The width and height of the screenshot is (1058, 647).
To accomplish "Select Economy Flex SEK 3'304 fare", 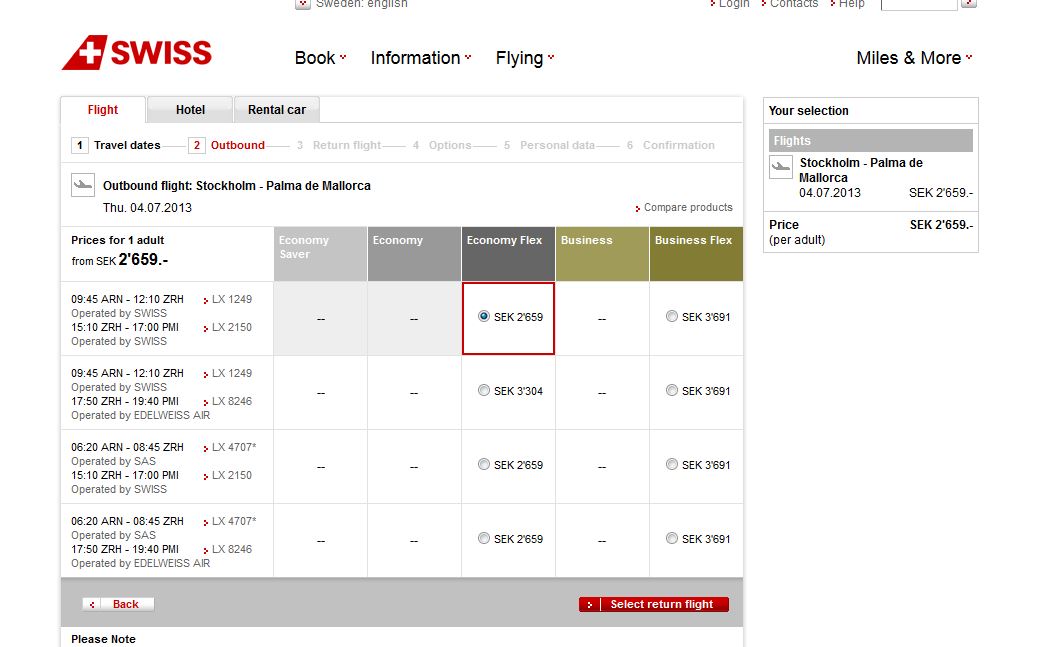I will pos(485,391).
